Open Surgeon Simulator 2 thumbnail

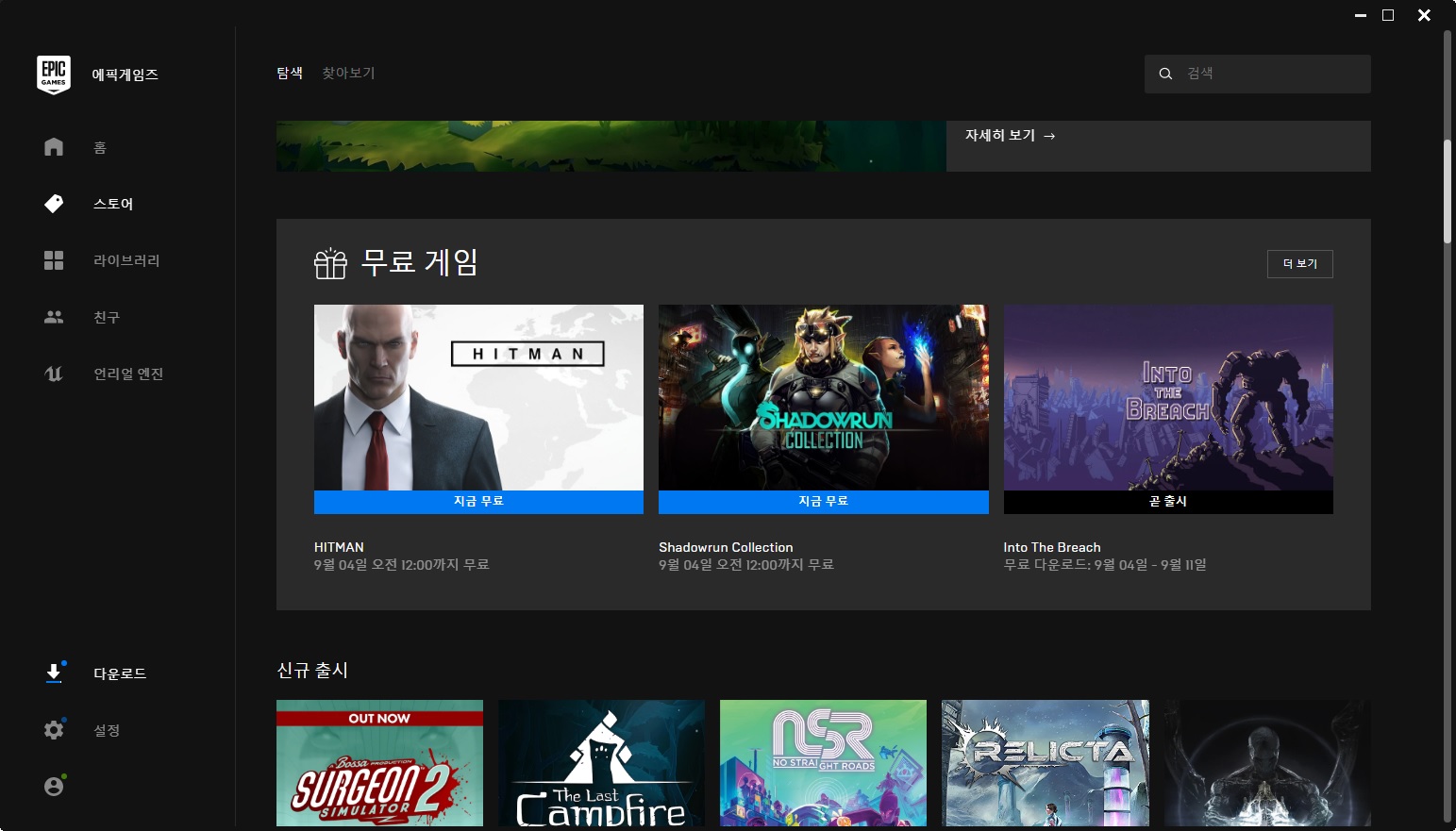(379, 763)
